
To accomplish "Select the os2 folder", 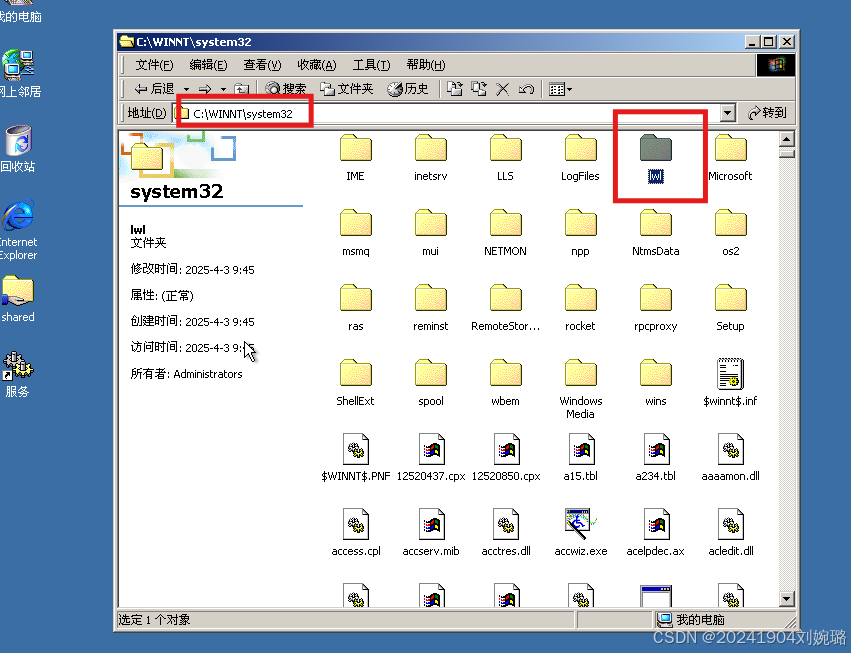I will (731, 232).
